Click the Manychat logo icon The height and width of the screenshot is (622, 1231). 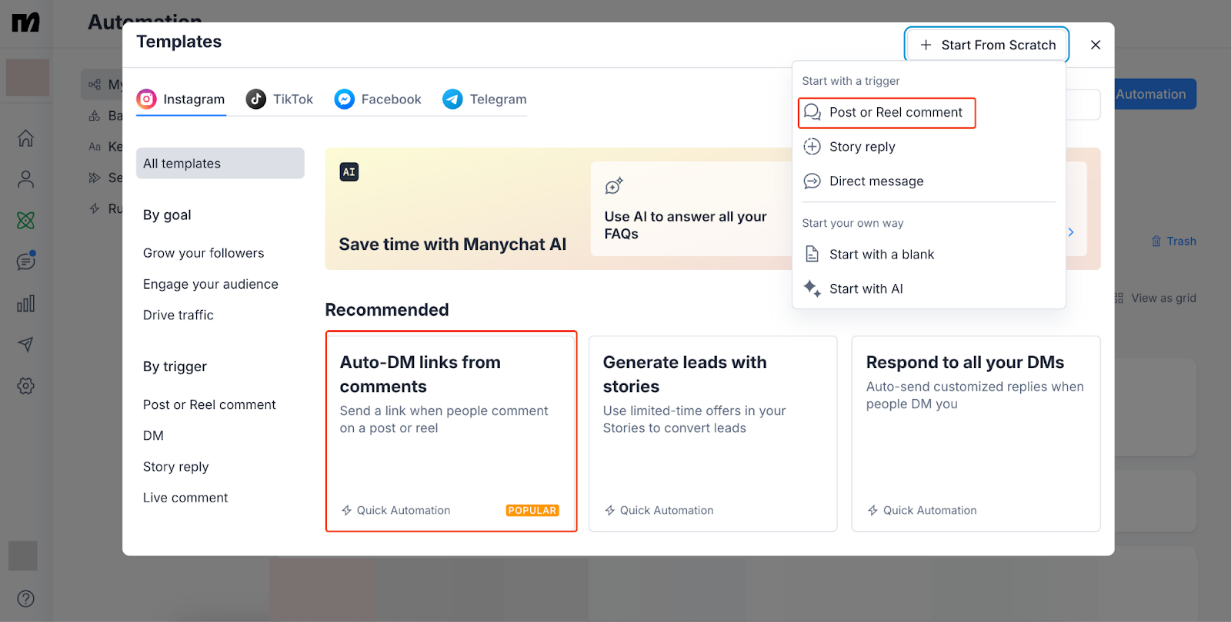pyautogui.click(x=26, y=22)
